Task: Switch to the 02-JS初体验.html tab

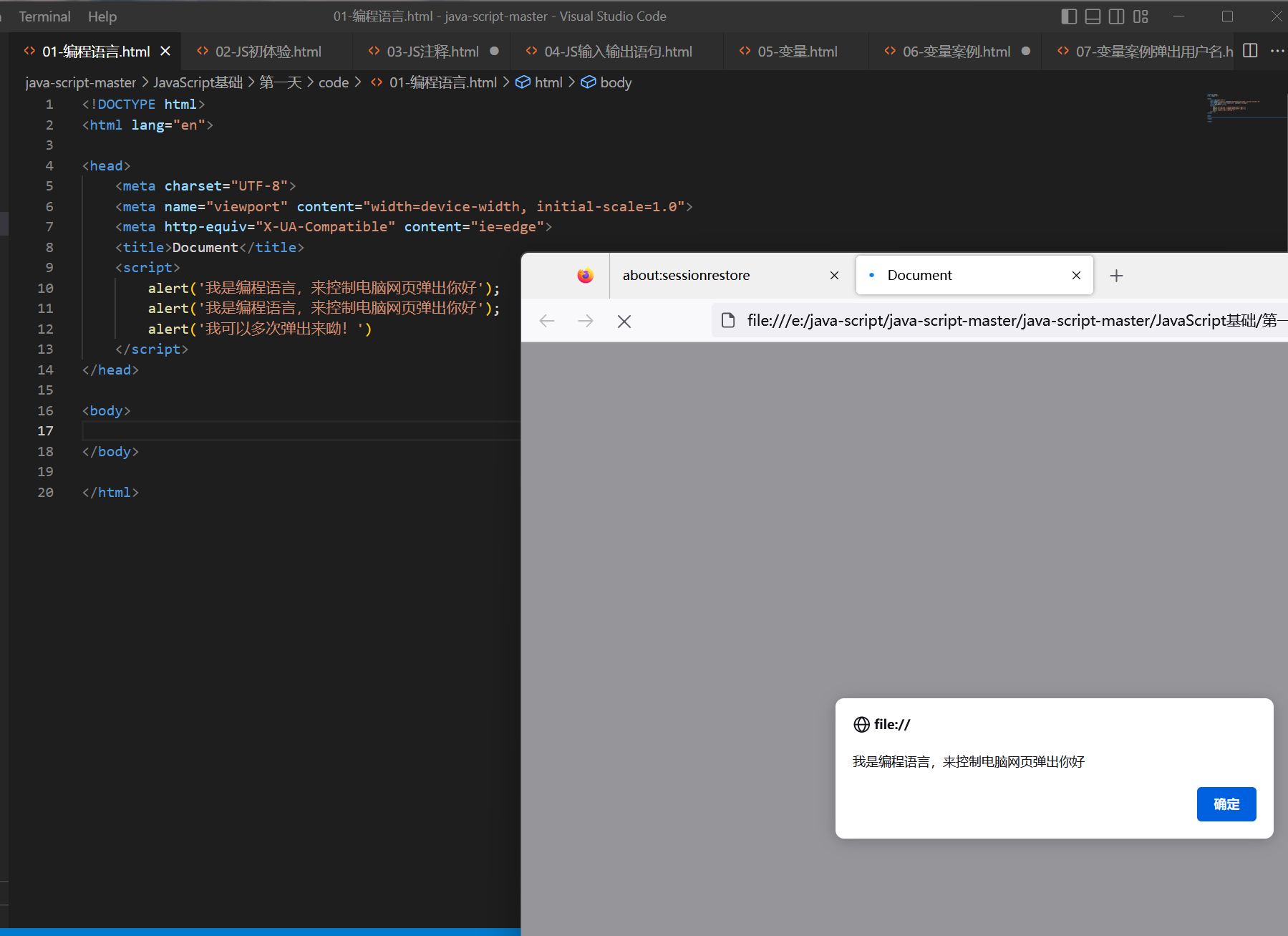Action: (268, 52)
